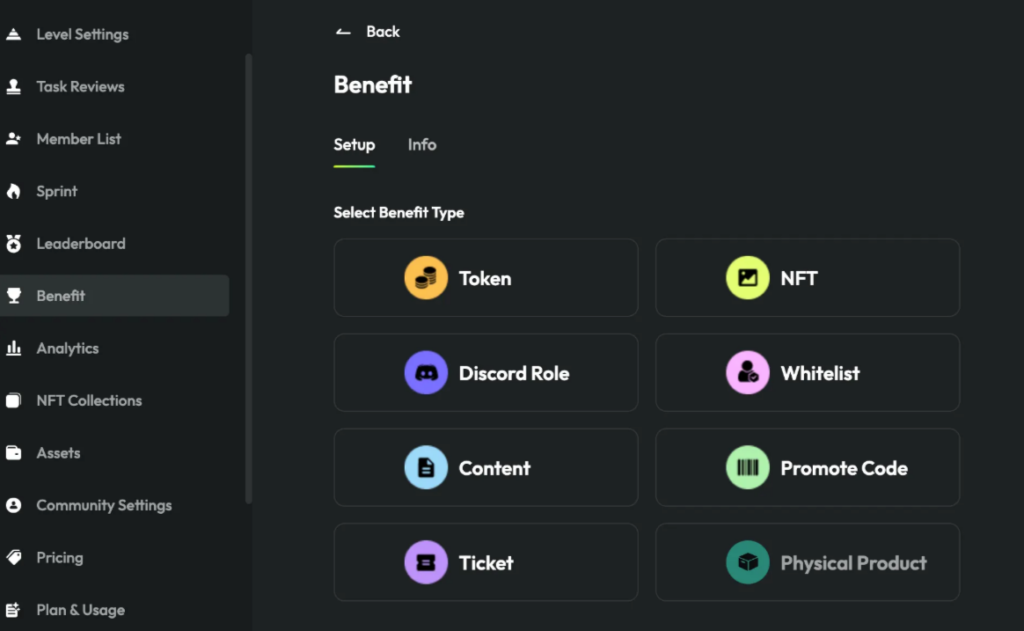
Task: Click the Token coins icon
Action: click(426, 278)
